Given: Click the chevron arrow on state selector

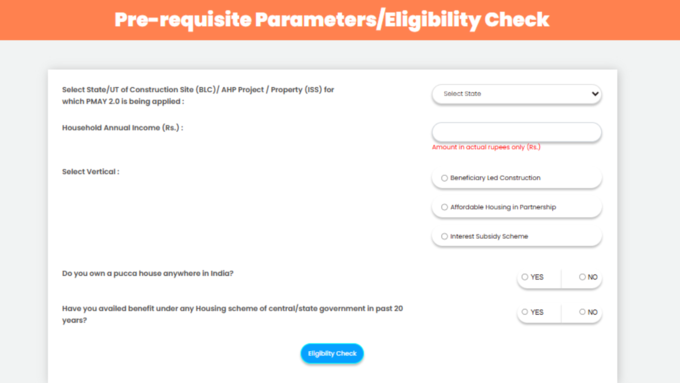Looking at the screenshot, I should point(595,94).
